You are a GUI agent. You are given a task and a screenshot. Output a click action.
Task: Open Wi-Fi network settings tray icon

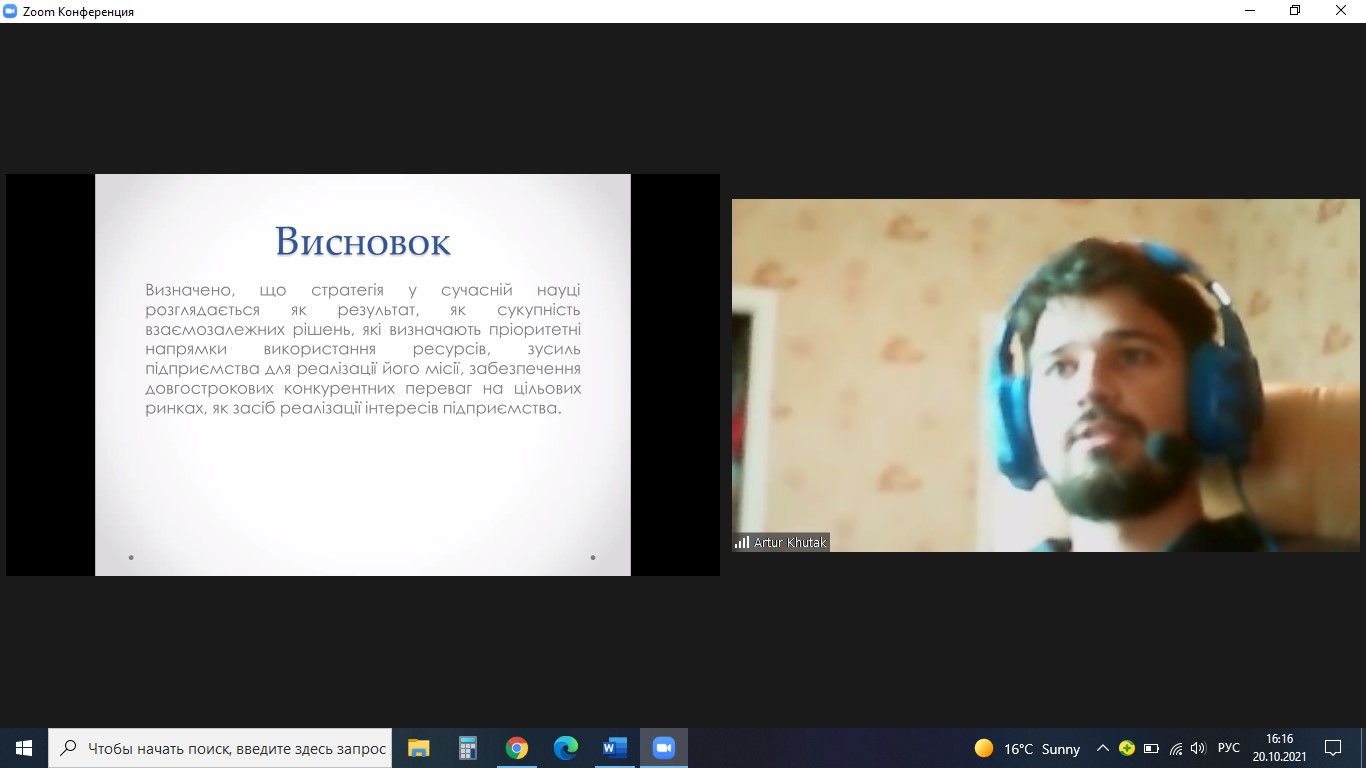pyautogui.click(x=1176, y=748)
